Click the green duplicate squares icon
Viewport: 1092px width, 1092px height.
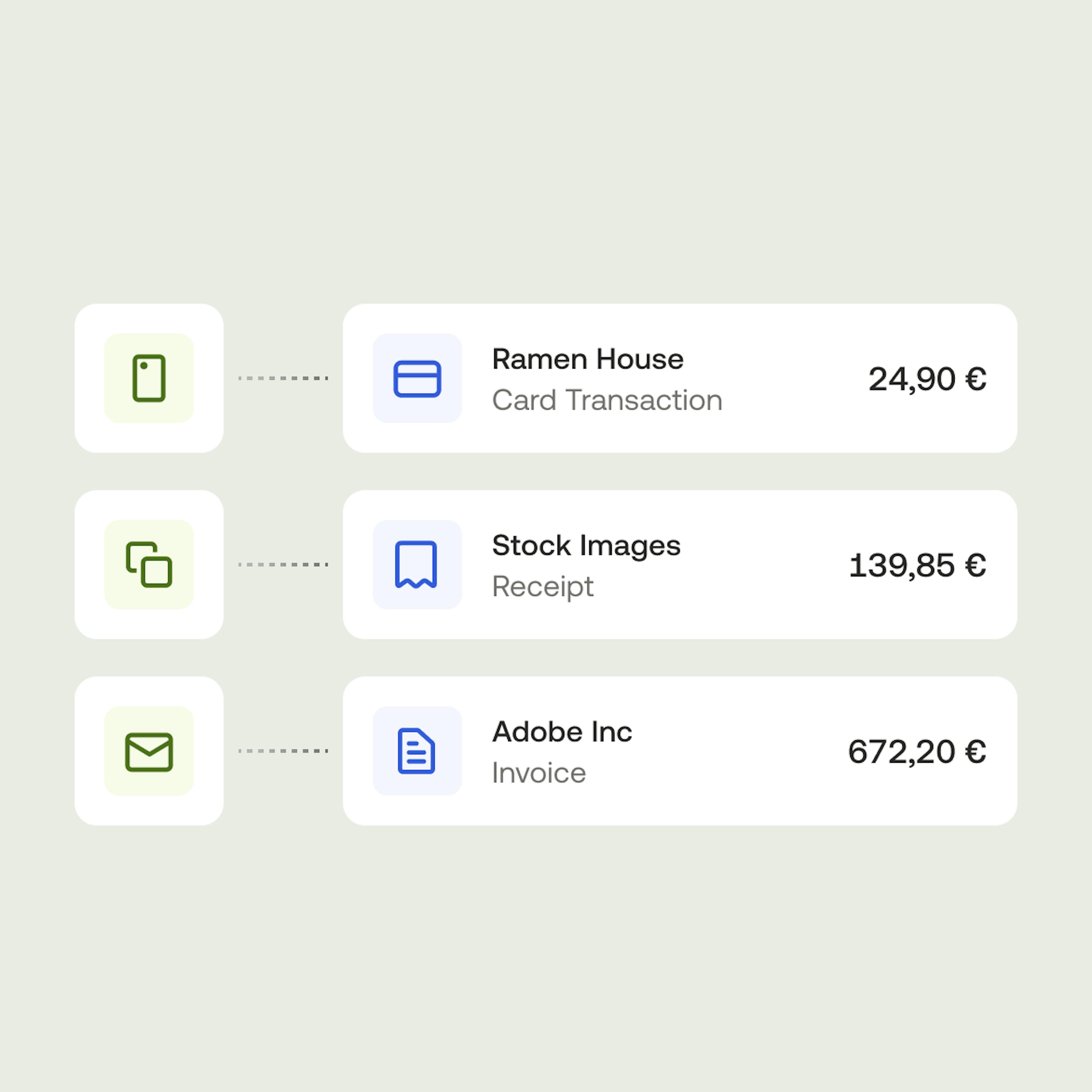pos(149,565)
